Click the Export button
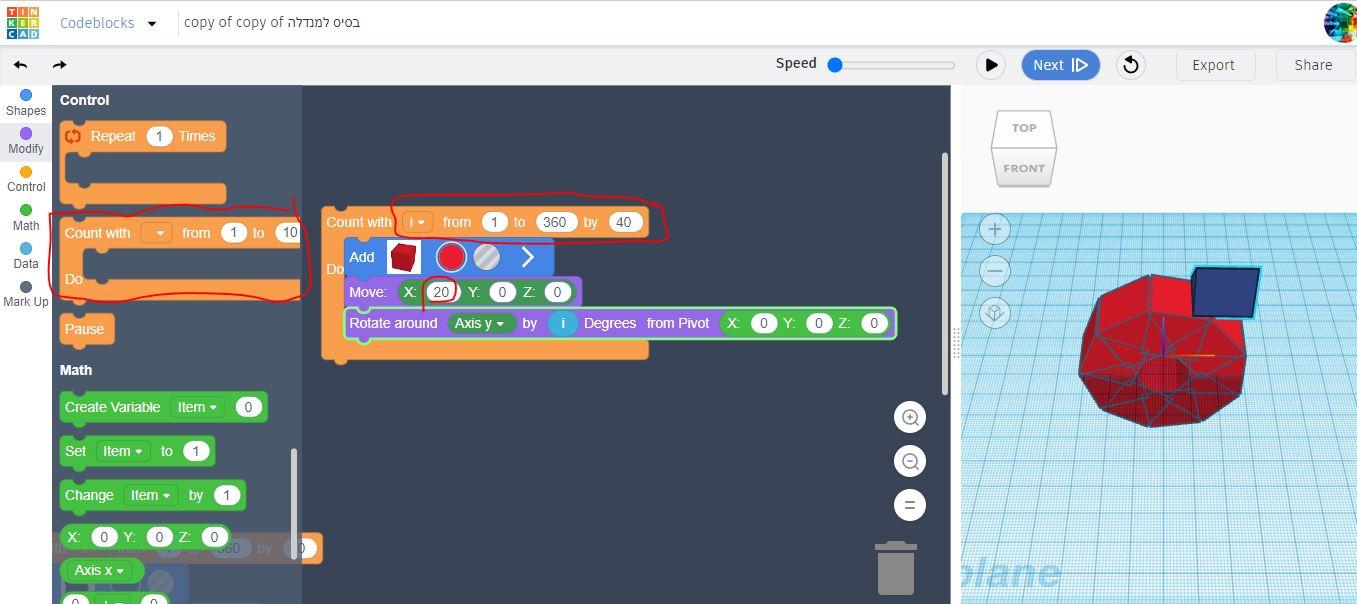Screen dimensions: 1357x604 (1213, 65)
